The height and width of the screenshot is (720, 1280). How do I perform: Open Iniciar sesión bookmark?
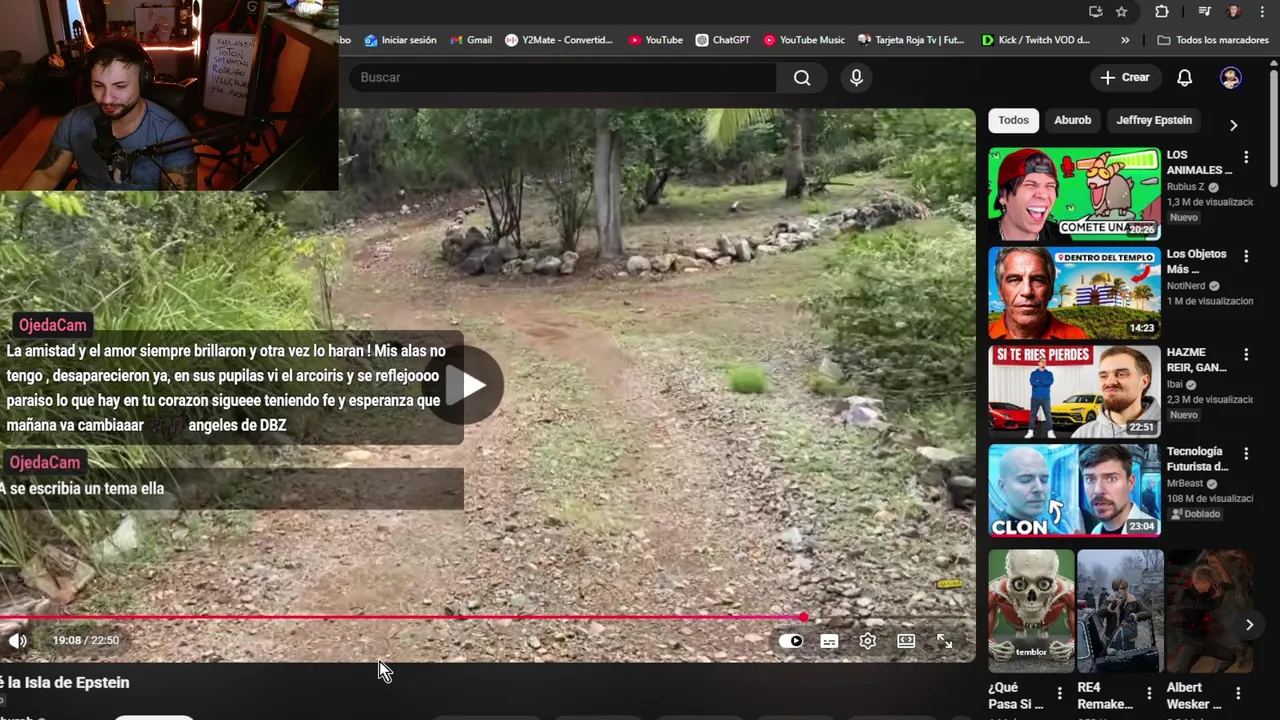point(400,40)
